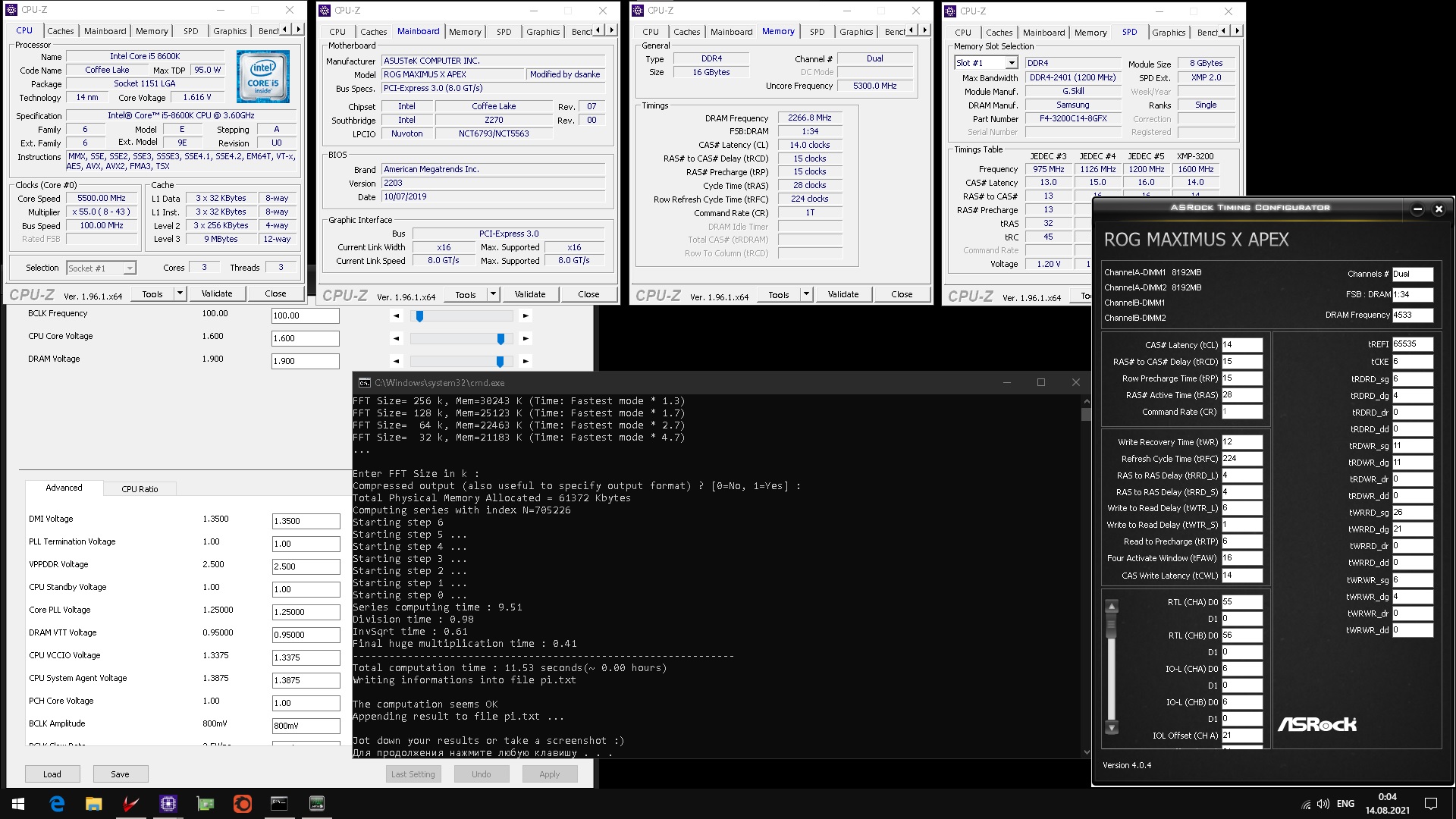This screenshot has width=1456, height=819.
Task: Click the CPU System Agent Voltage field
Action: [306, 680]
